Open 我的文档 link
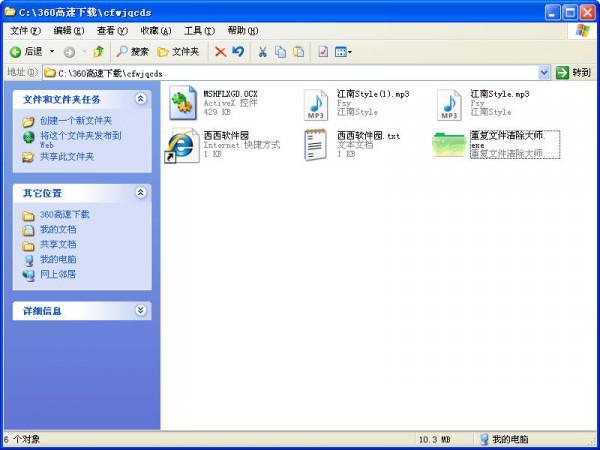The image size is (600, 450). (x=58, y=229)
